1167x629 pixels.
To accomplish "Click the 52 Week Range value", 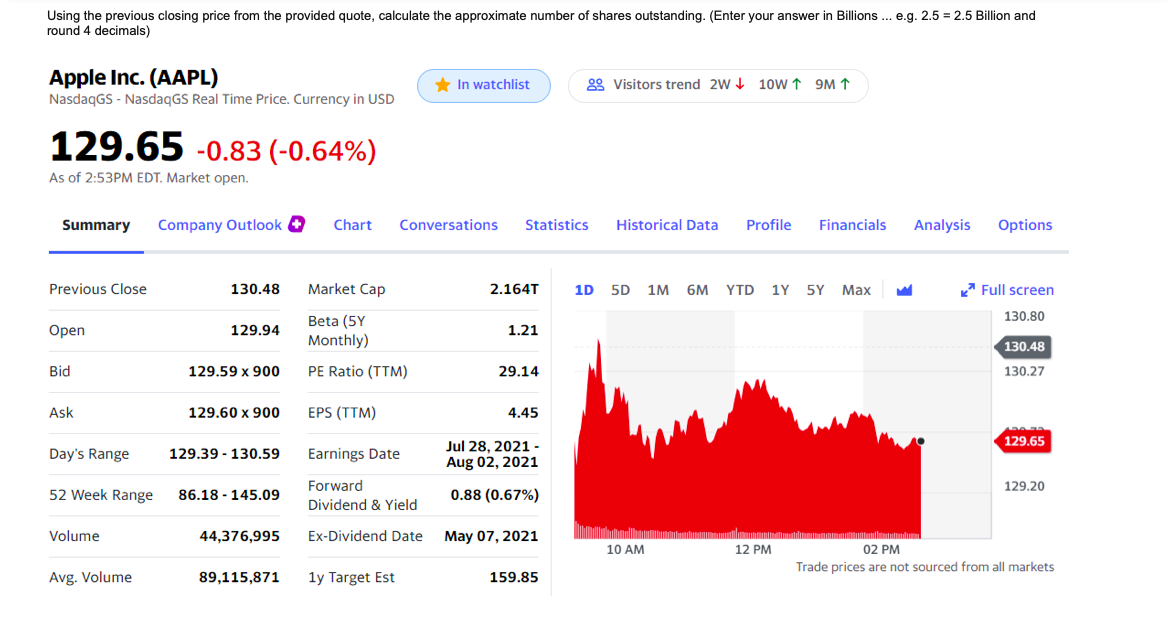I will coord(229,494).
